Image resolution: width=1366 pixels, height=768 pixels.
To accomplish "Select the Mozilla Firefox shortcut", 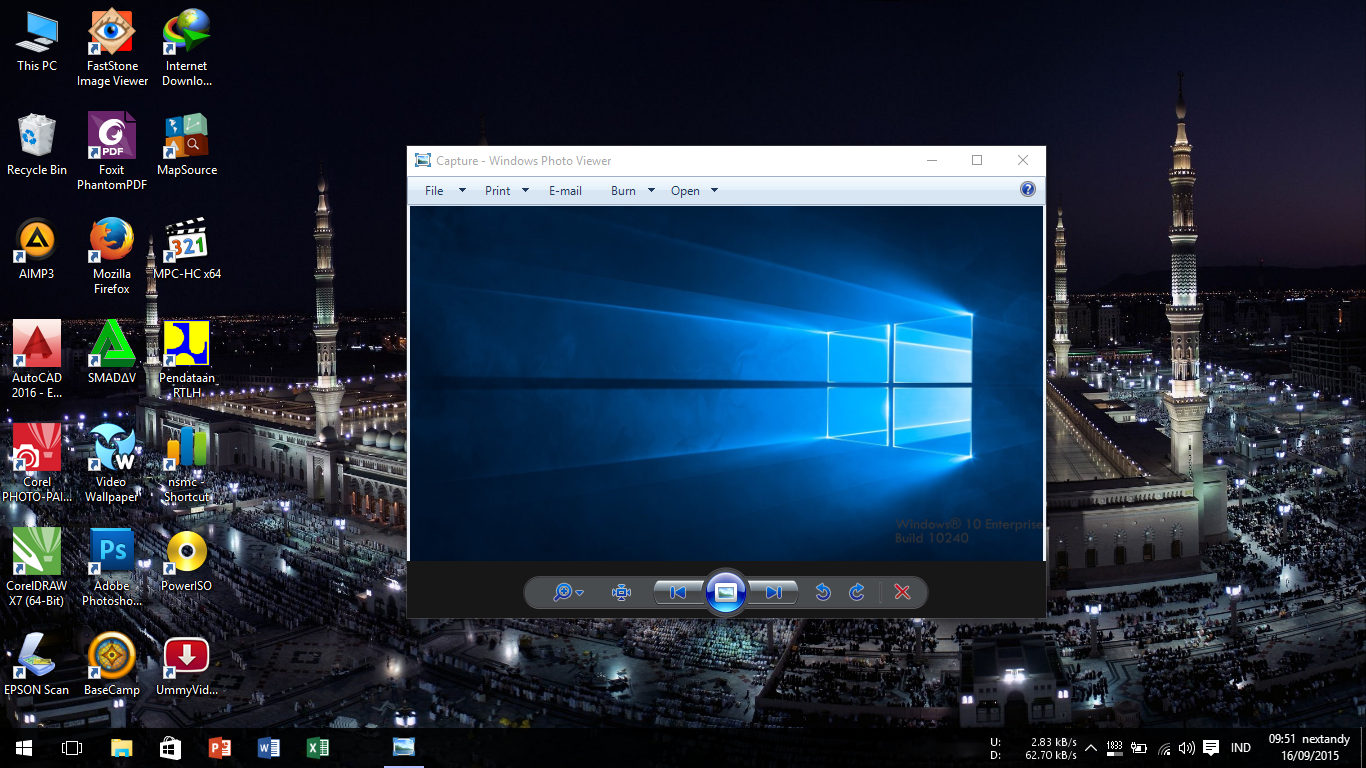I will [112, 256].
